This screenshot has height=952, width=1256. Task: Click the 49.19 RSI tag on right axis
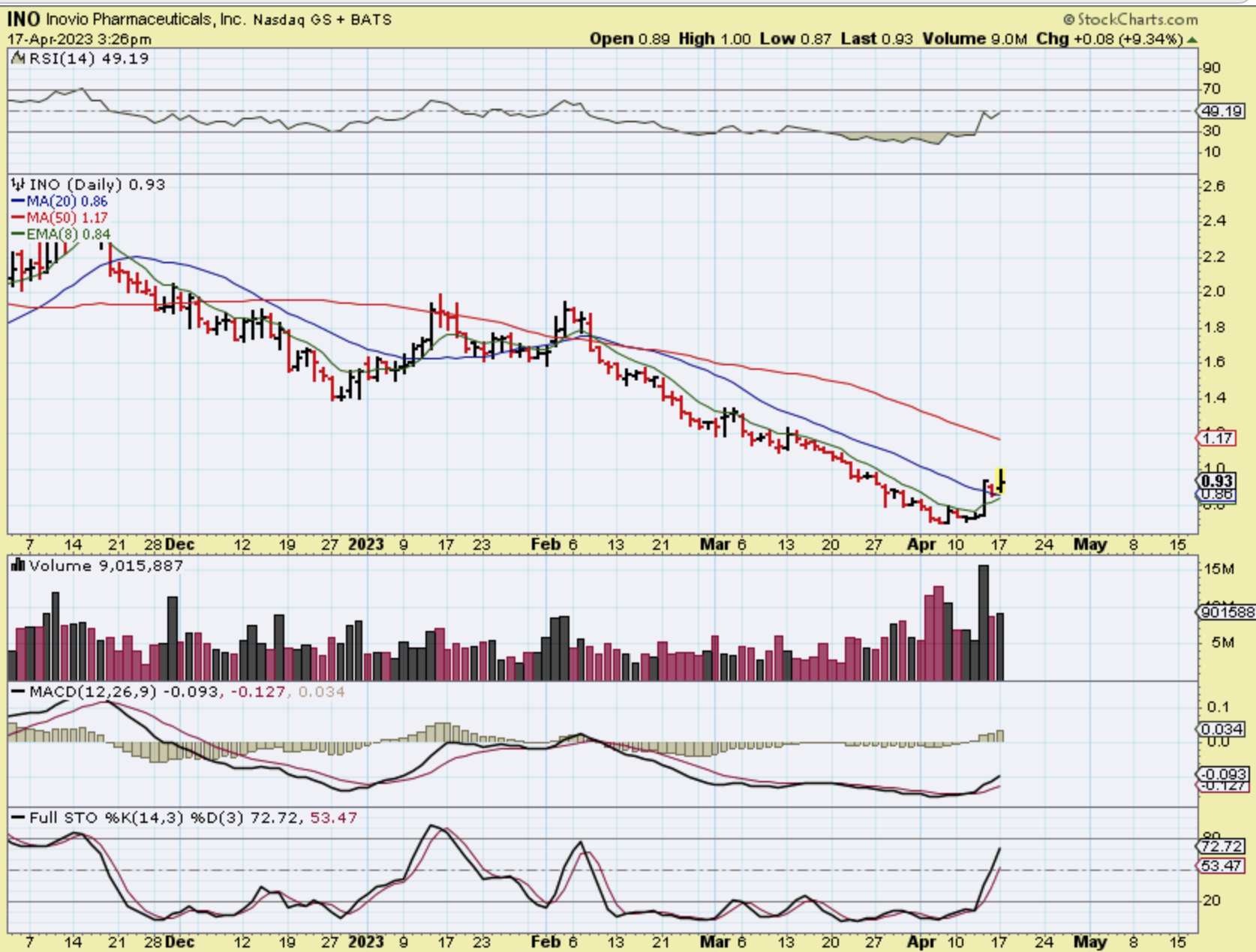click(1221, 111)
